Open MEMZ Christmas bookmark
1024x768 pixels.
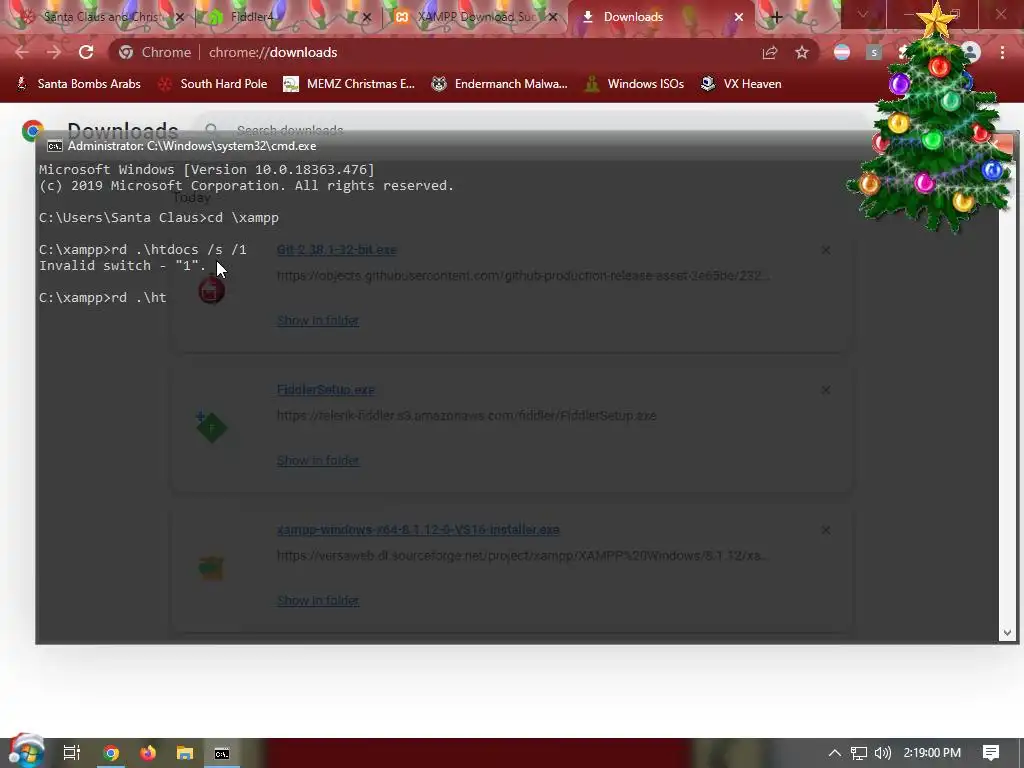tap(349, 84)
